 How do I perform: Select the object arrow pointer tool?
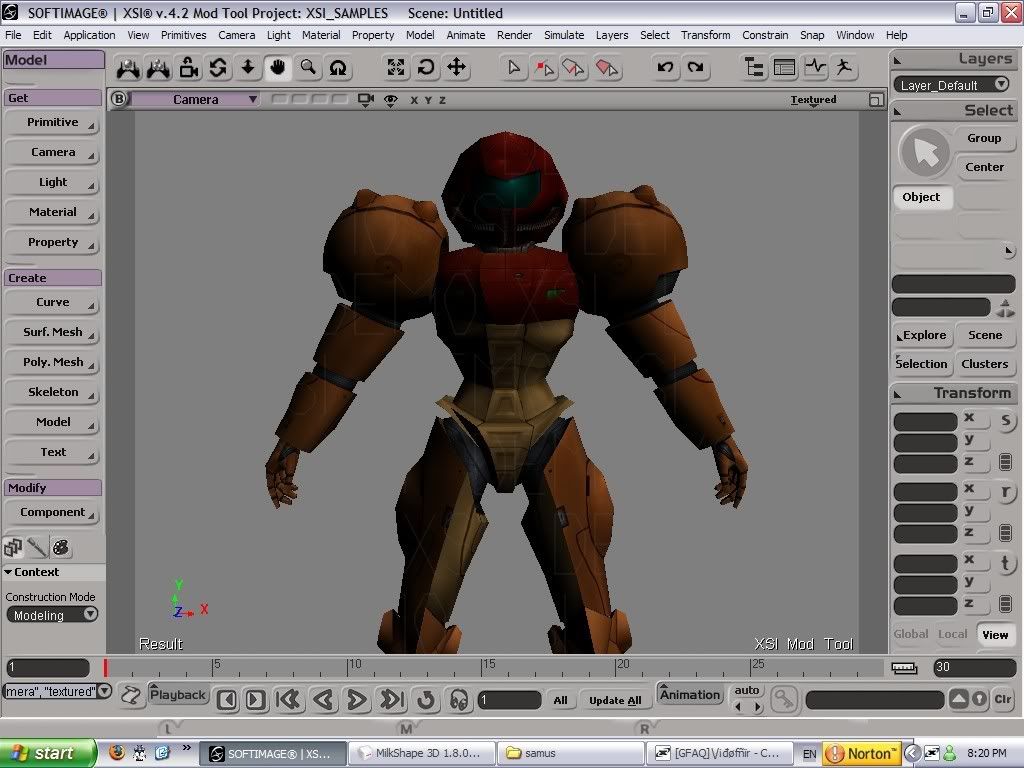pyautogui.click(x=514, y=67)
